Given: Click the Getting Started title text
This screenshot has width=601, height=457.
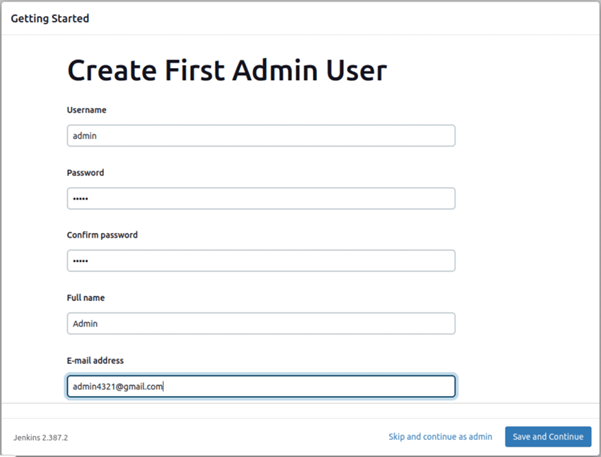Looking at the screenshot, I should tap(50, 18).
